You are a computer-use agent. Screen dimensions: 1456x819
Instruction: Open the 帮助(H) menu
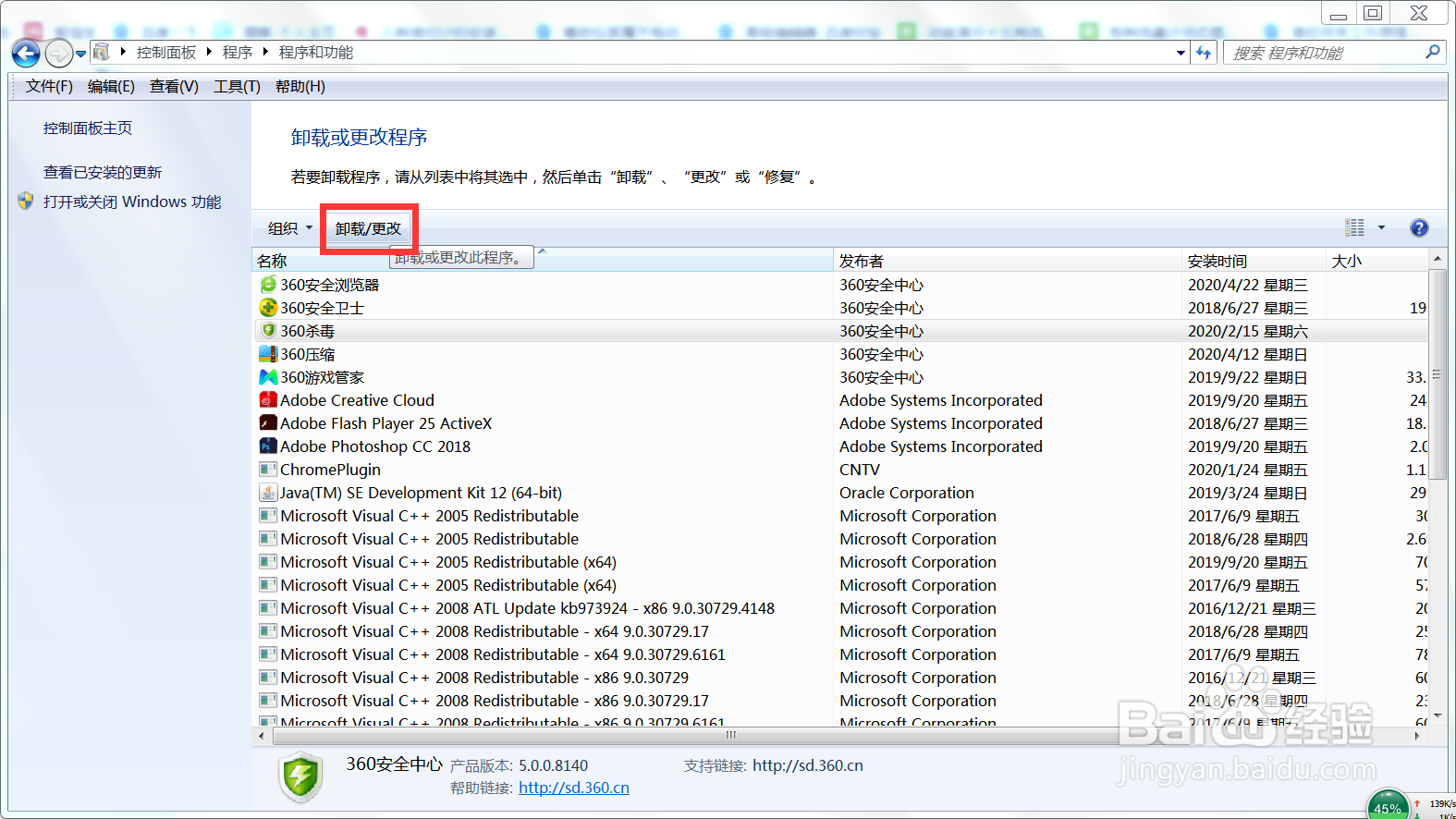pyautogui.click(x=300, y=86)
